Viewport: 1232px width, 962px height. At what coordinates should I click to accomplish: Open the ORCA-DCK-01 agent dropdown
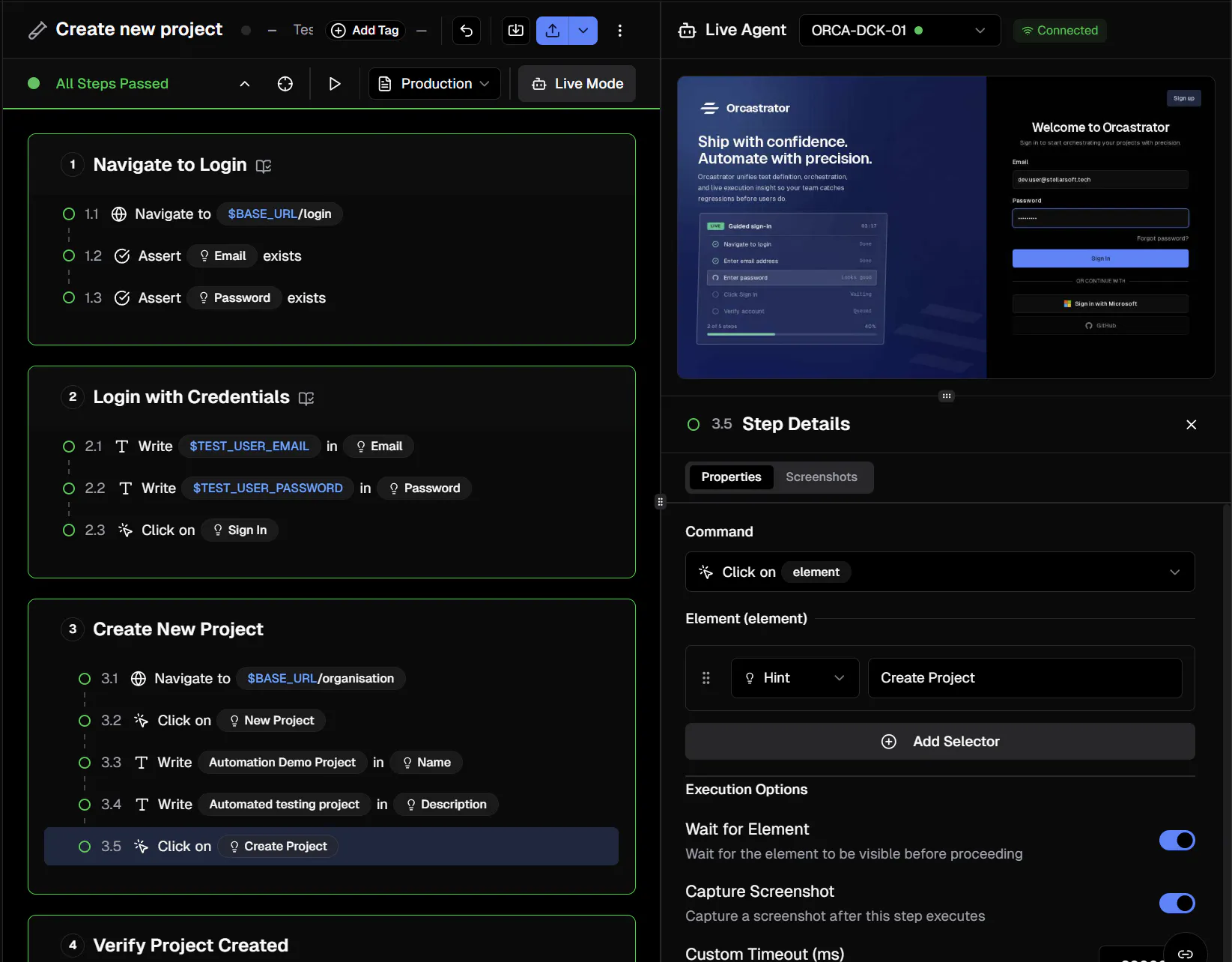point(899,31)
